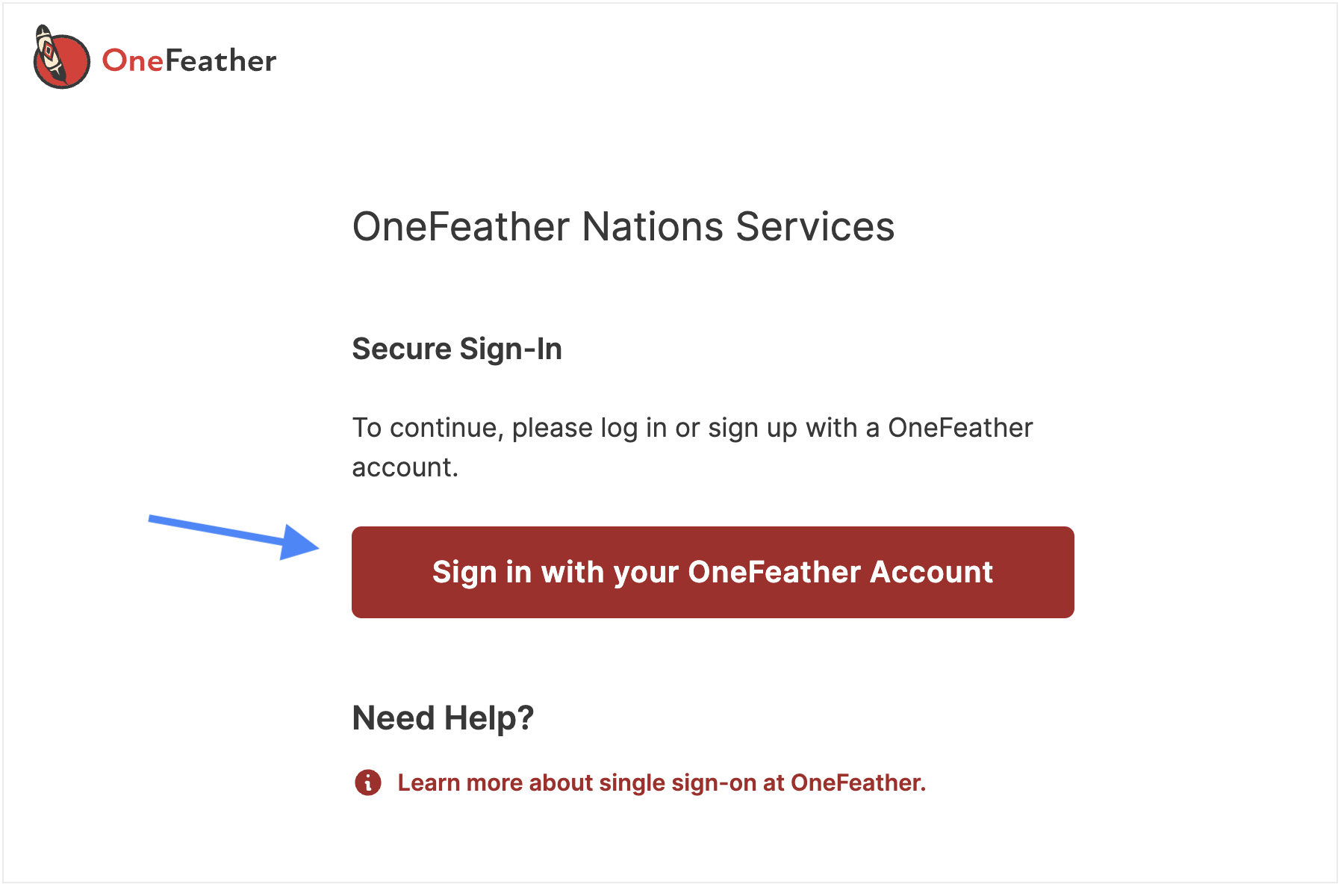Screen dimensions: 1341x896
Task: Click the OneFeather wordmark in header
Action: click(189, 61)
